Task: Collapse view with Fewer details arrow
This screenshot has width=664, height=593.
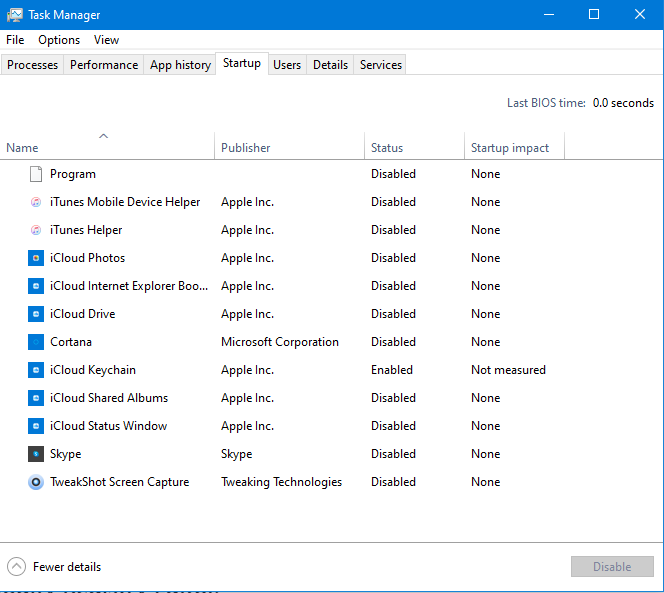Action: (x=17, y=566)
